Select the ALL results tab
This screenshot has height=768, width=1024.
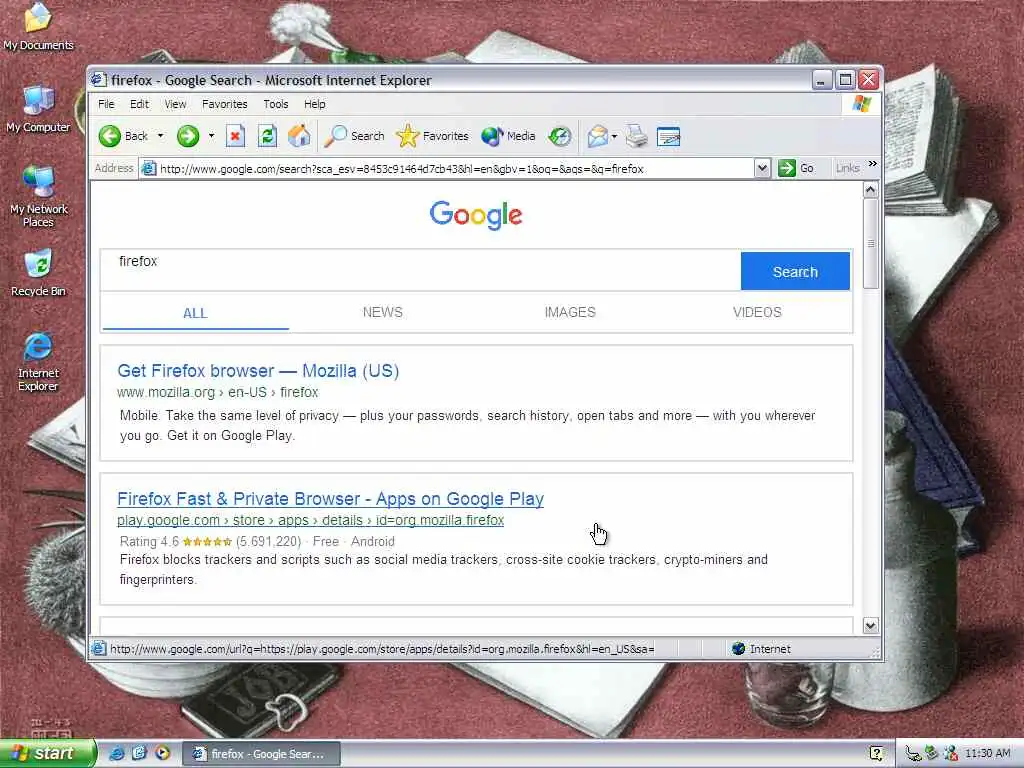coord(195,313)
